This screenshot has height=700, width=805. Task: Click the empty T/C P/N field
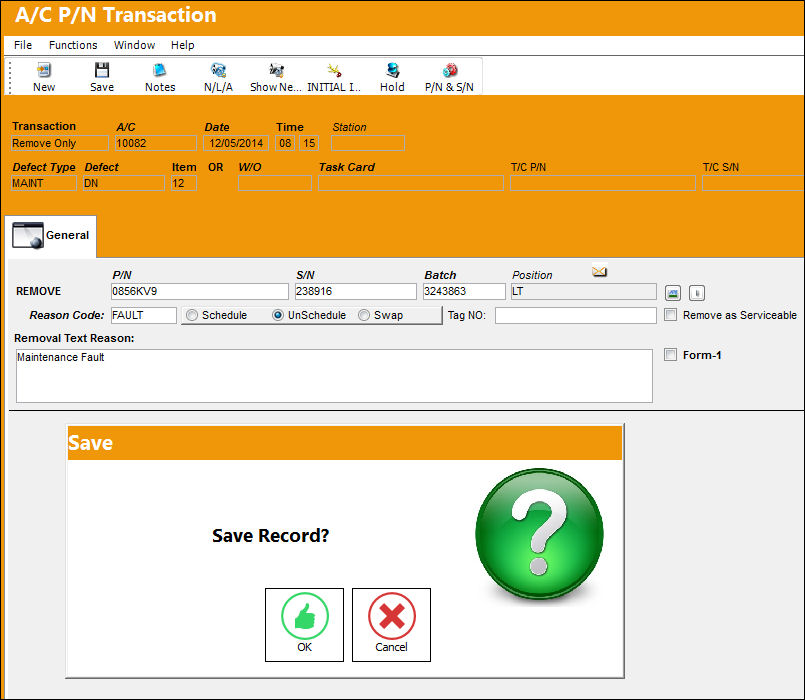[x=603, y=183]
